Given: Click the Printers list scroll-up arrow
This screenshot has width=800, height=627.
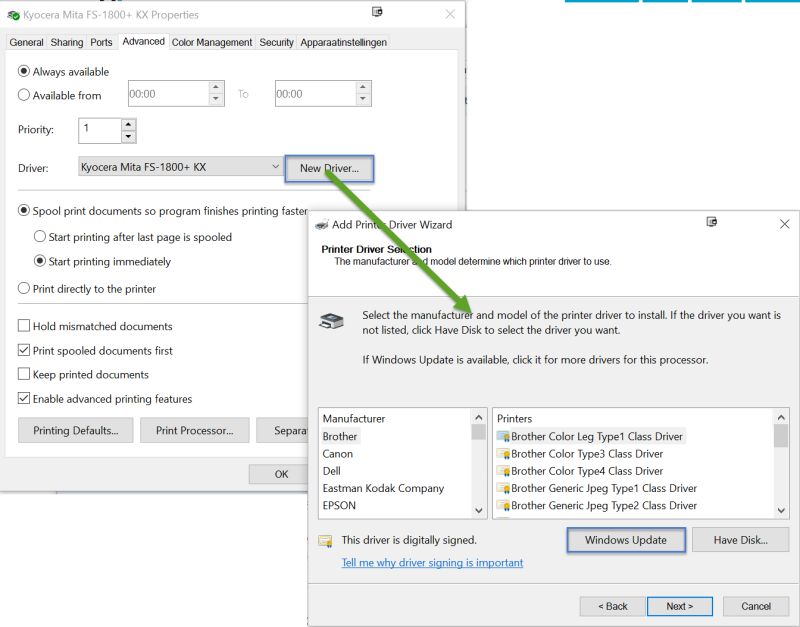Looking at the screenshot, I should click(x=783, y=419).
